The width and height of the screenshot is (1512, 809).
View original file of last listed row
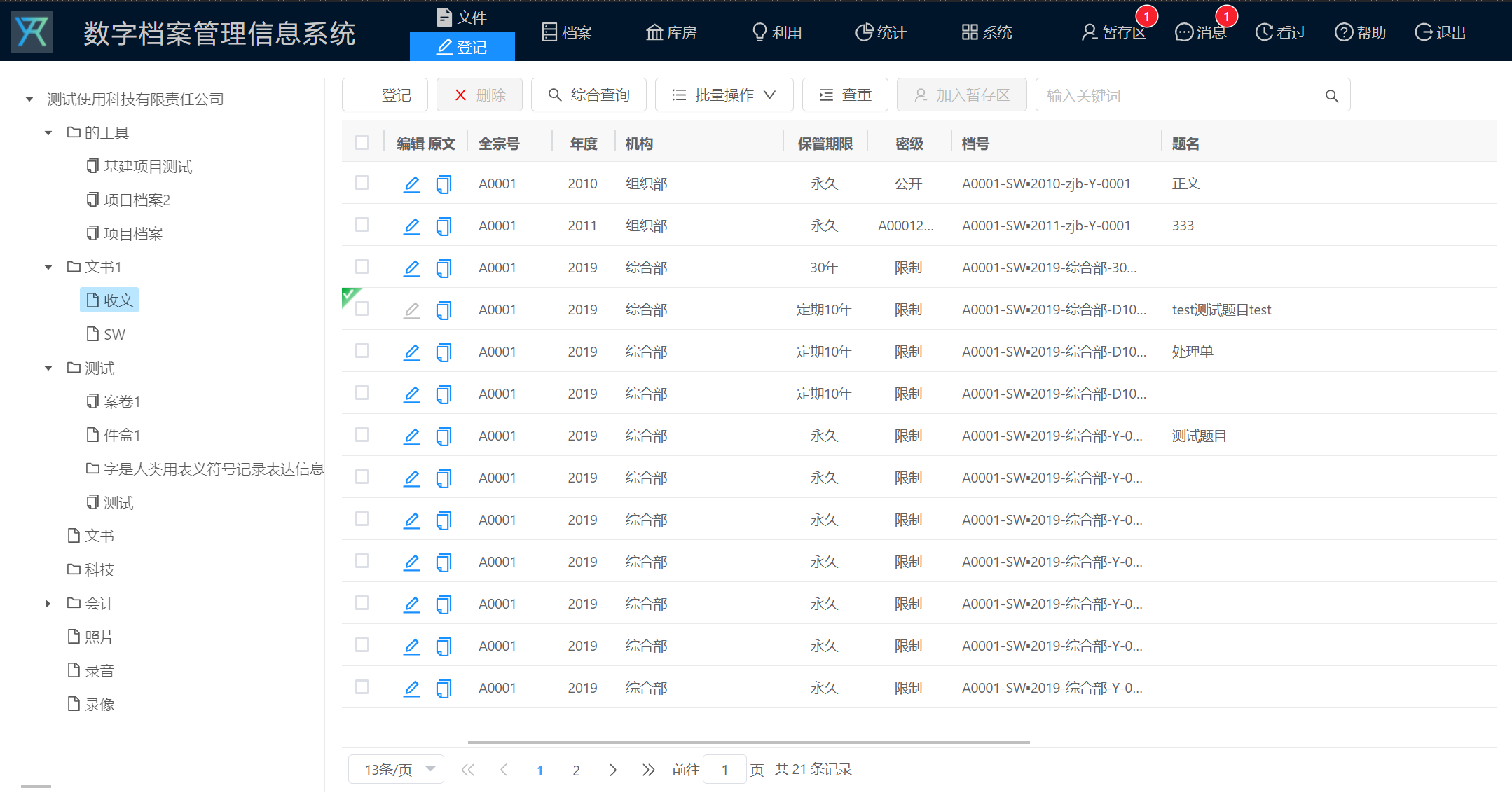pos(444,689)
